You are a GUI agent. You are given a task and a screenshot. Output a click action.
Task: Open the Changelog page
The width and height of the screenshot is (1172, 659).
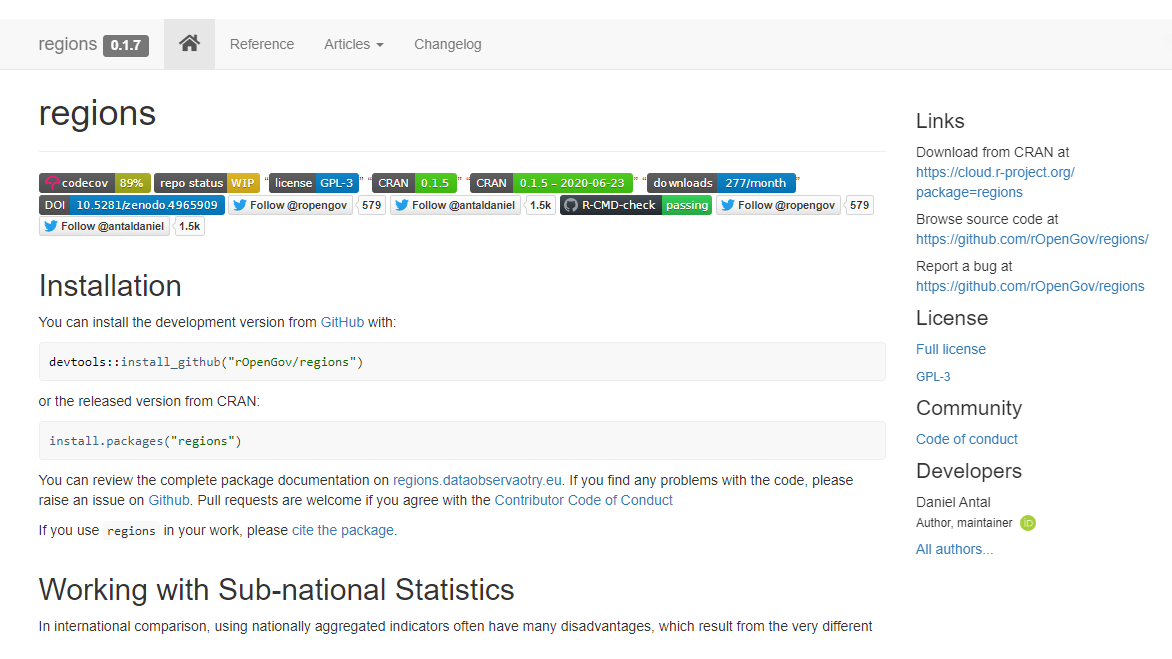(448, 44)
